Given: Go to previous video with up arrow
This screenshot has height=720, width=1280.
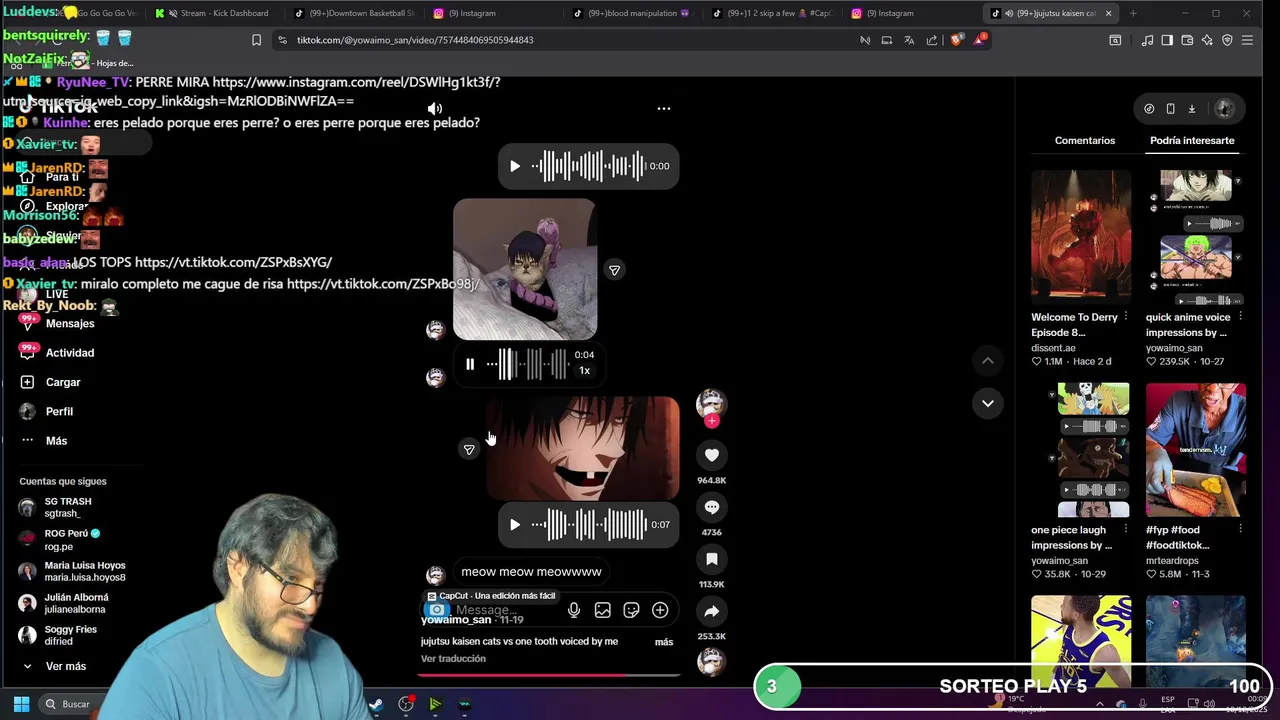Looking at the screenshot, I should click(x=988, y=360).
